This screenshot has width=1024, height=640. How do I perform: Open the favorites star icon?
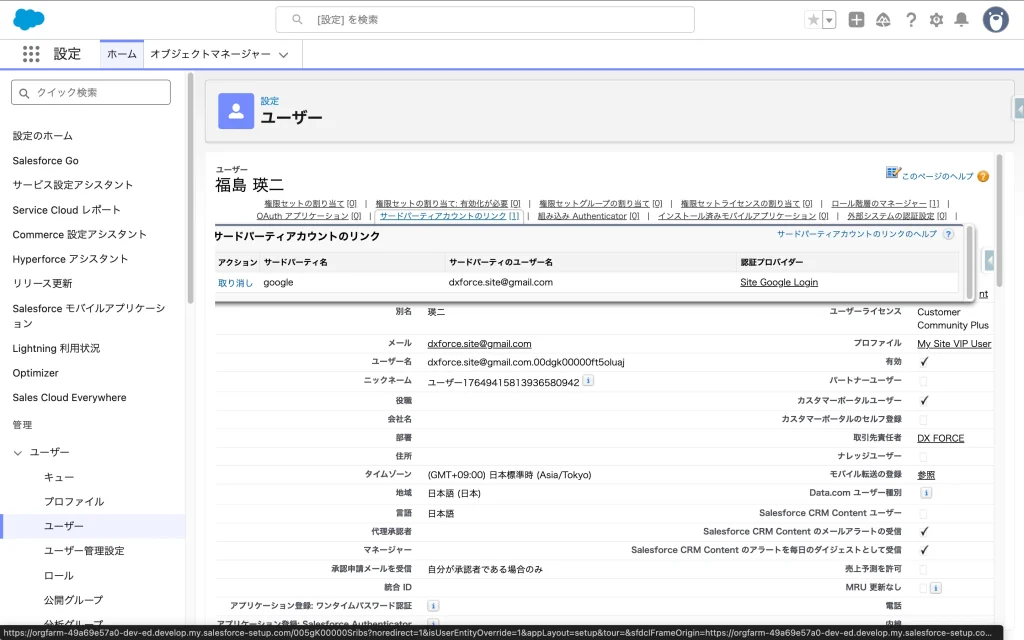tap(813, 20)
